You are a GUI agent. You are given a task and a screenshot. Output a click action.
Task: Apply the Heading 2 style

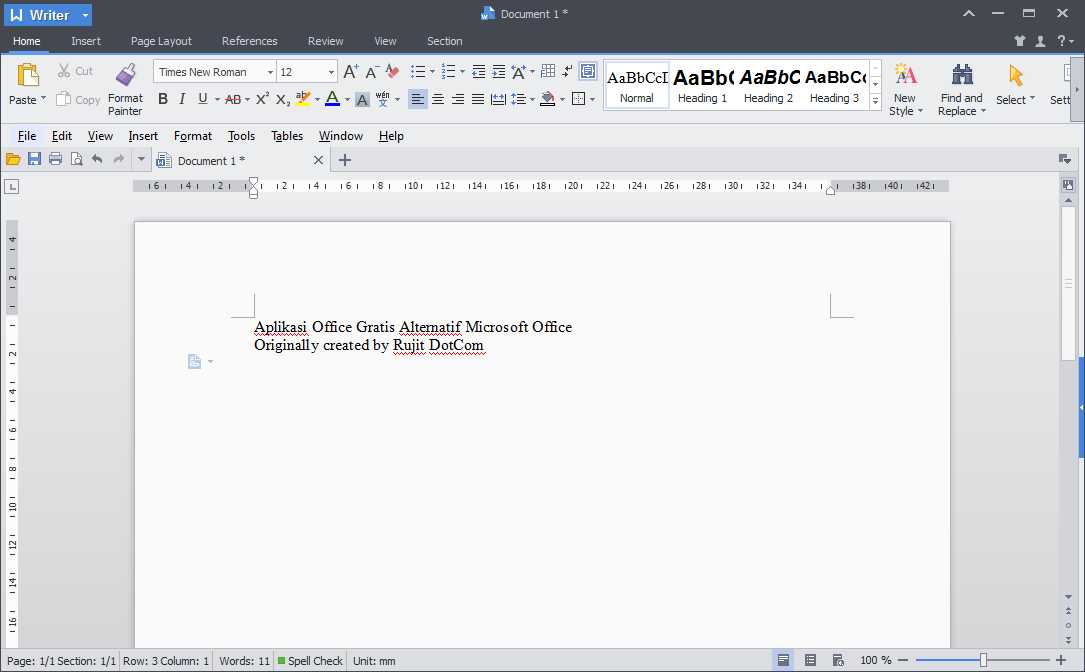pos(769,85)
